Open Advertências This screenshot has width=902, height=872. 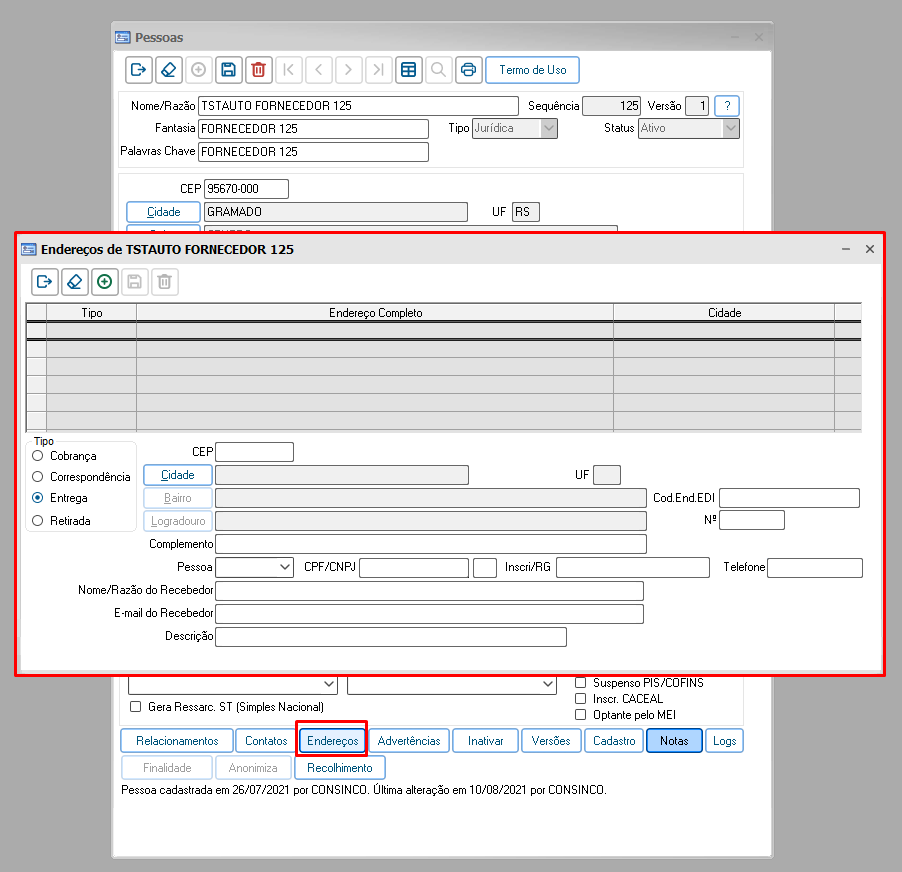(x=409, y=741)
